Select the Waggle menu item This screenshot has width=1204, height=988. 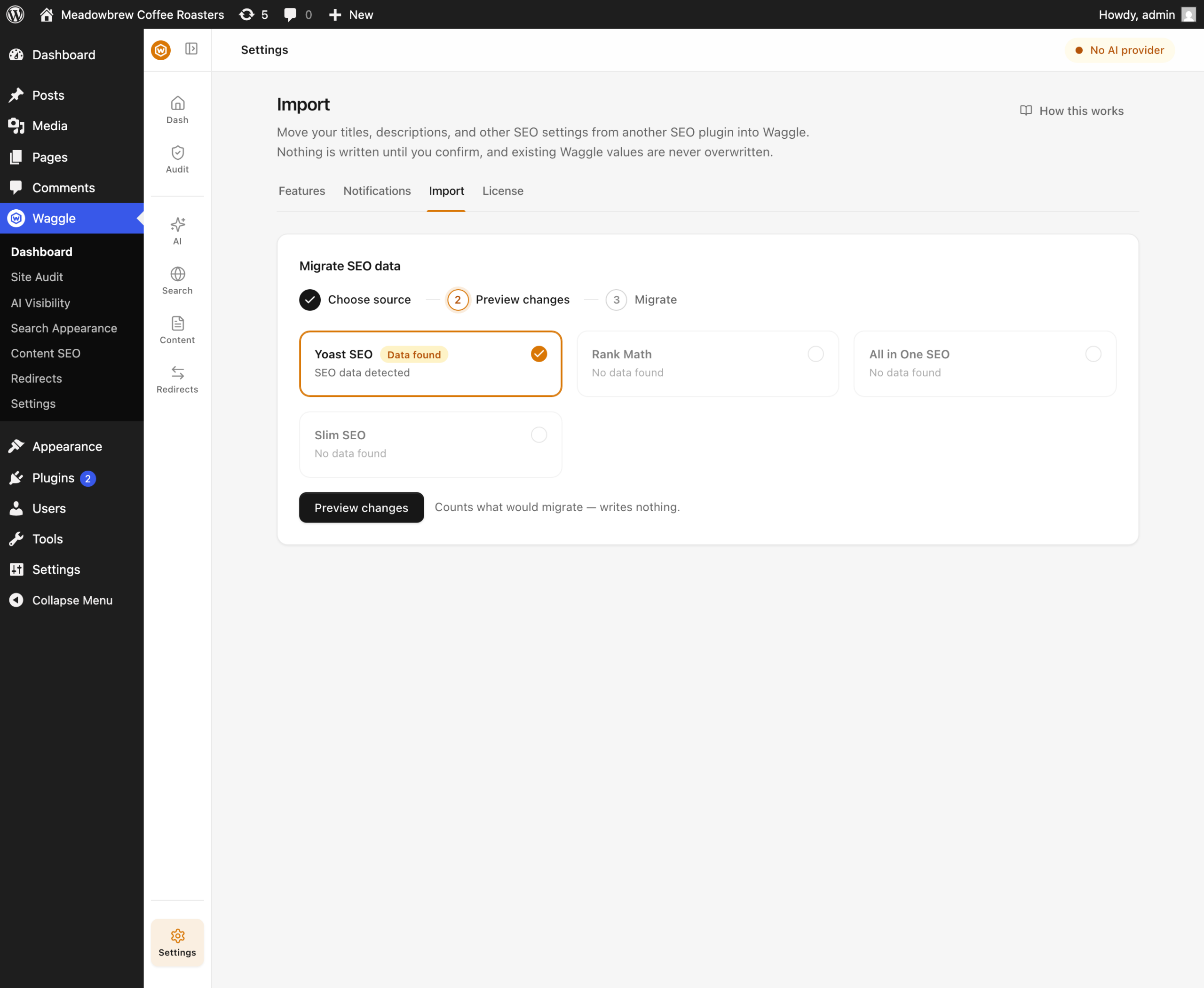tap(72, 218)
